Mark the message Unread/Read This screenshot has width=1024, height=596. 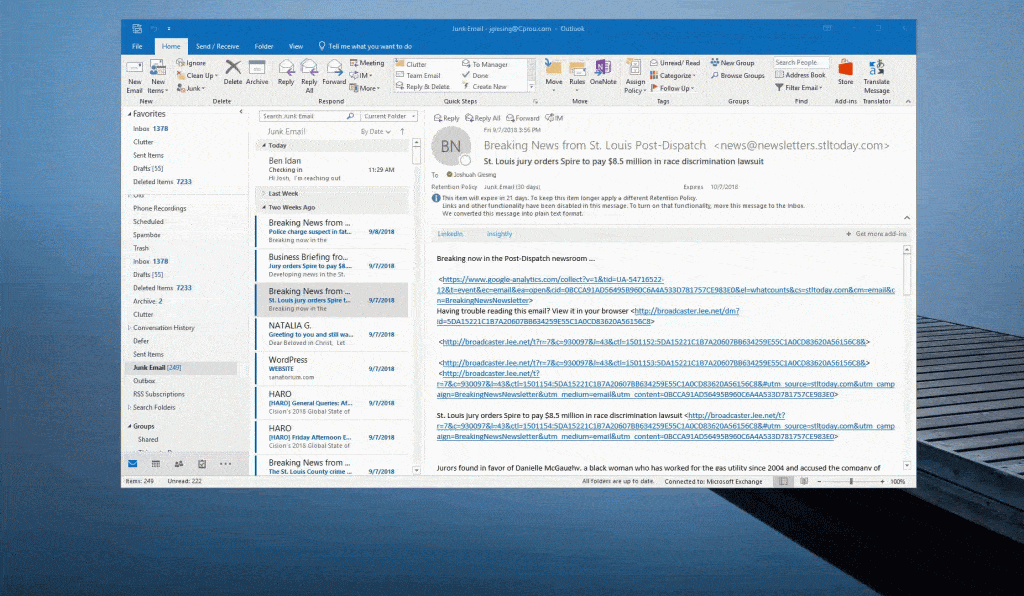coord(675,63)
